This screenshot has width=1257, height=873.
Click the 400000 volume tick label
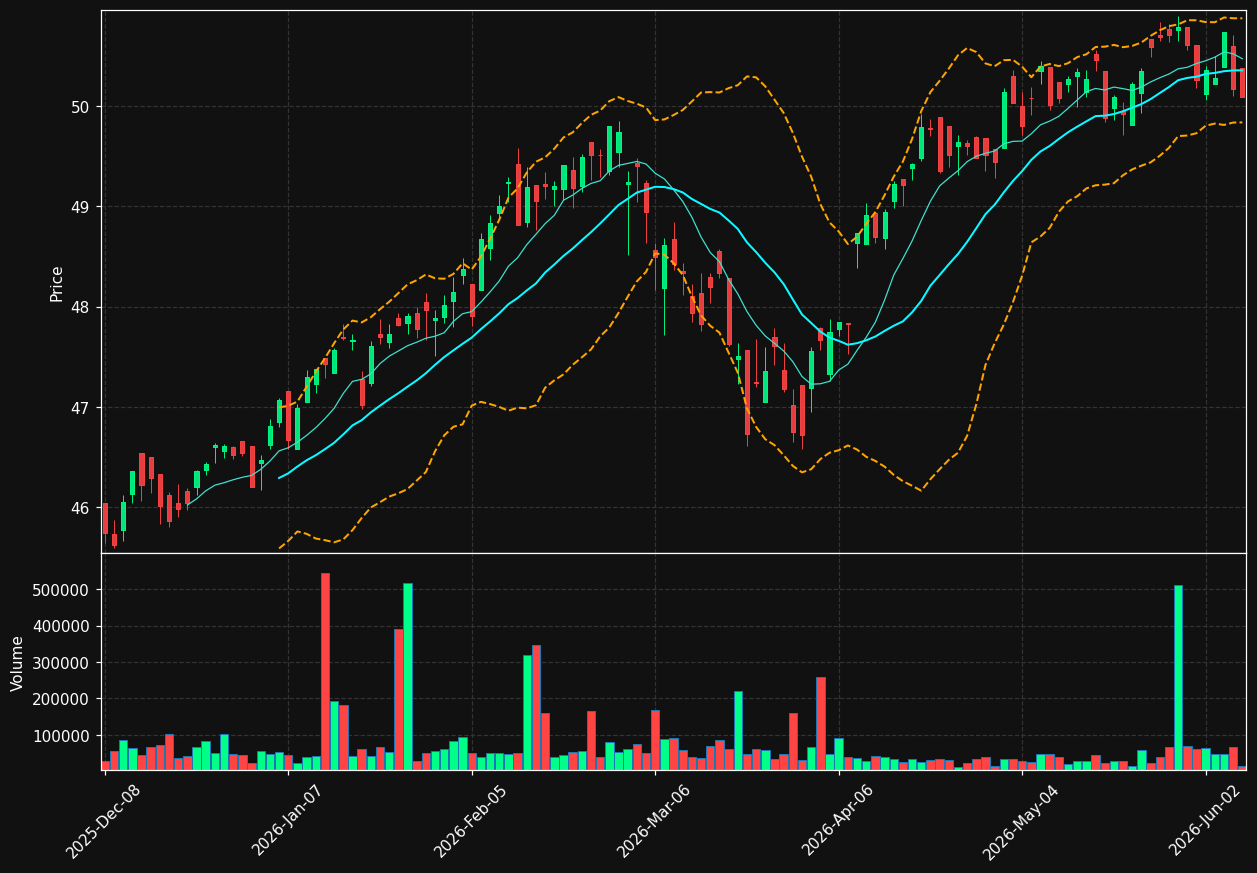click(x=62, y=627)
